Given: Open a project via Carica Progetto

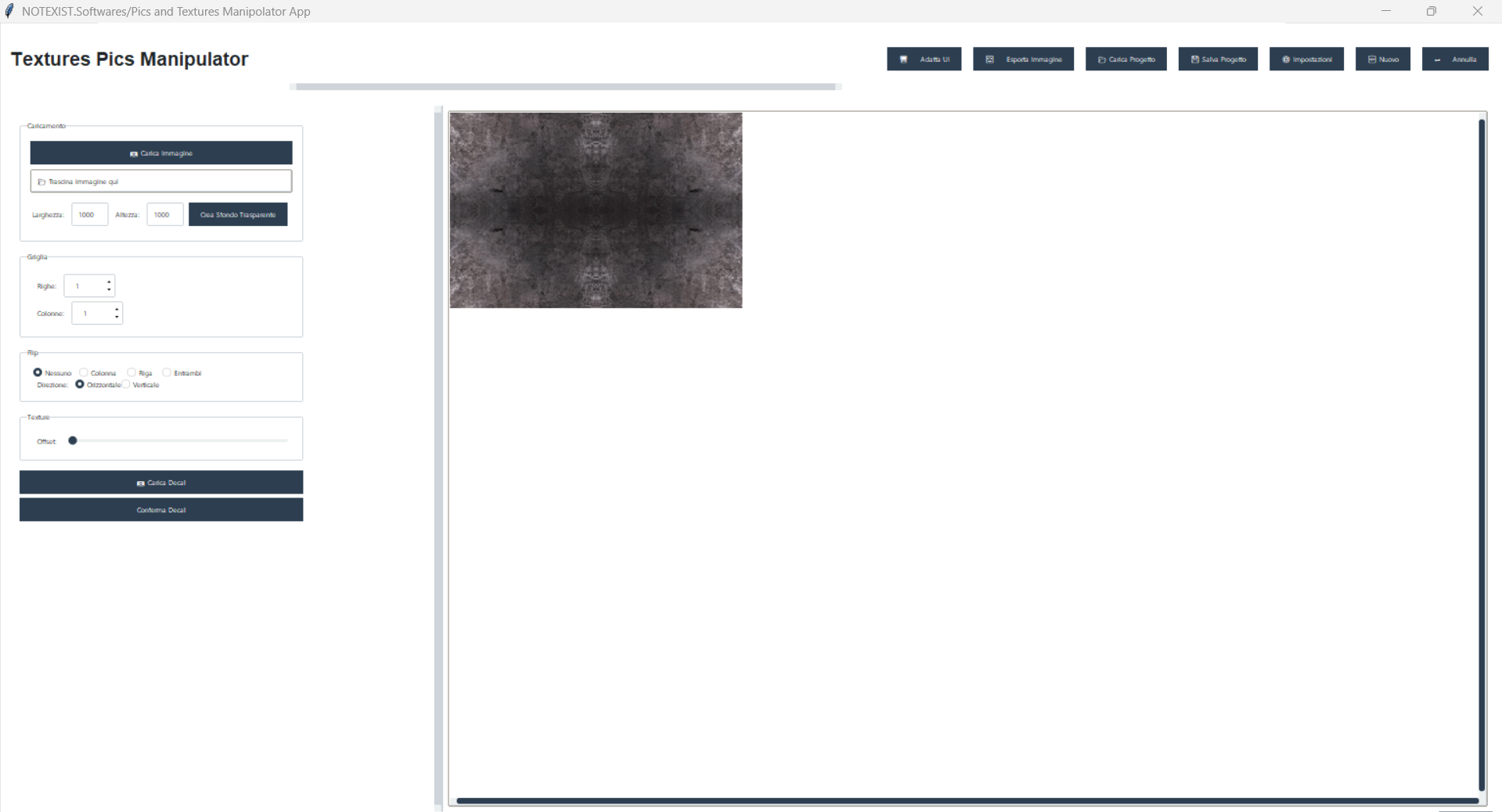Looking at the screenshot, I should (x=1126, y=59).
